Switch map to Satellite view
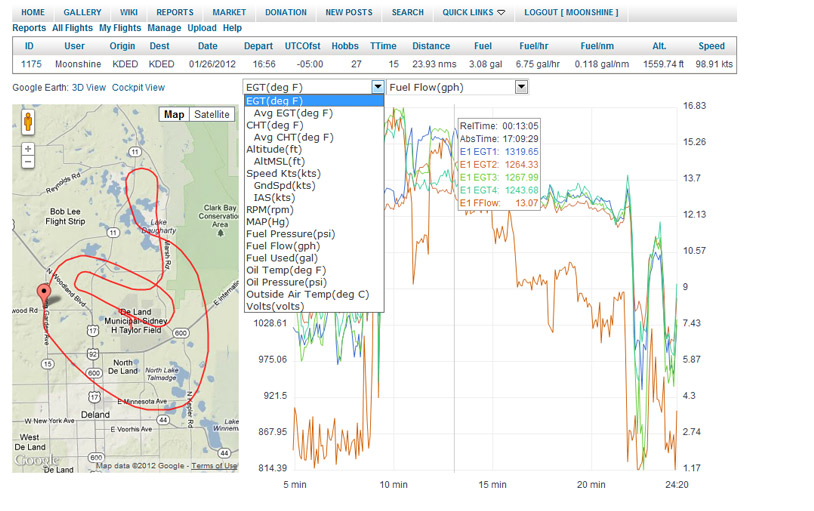This screenshot has height=511, width=814. tap(212, 115)
